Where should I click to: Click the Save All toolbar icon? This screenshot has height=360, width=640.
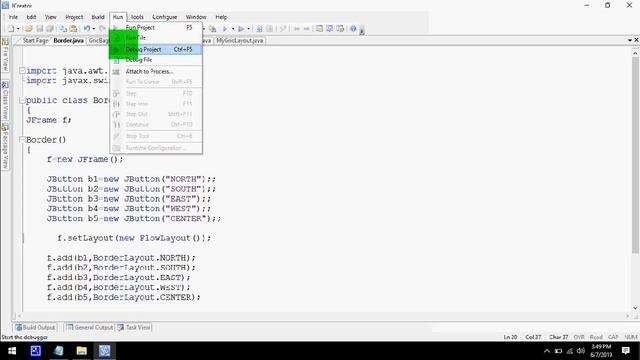[x=49, y=29]
